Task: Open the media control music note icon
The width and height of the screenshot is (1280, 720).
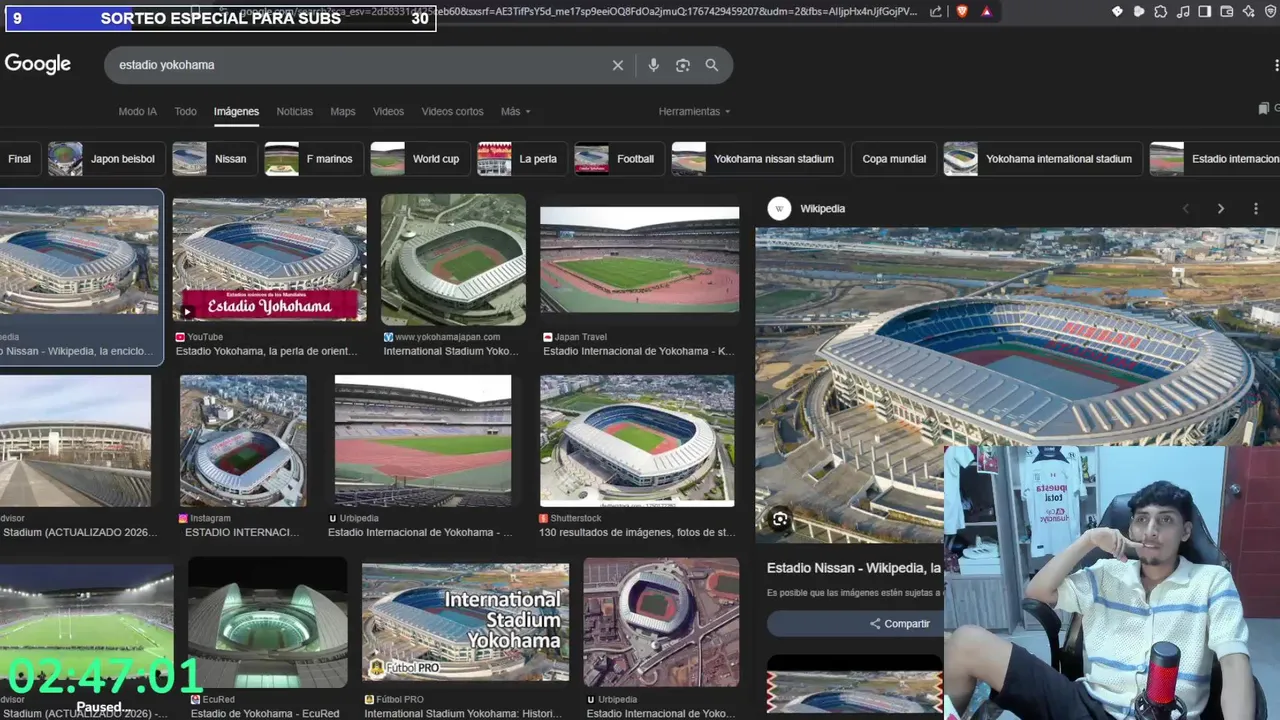Action: (x=1183, y=11)
